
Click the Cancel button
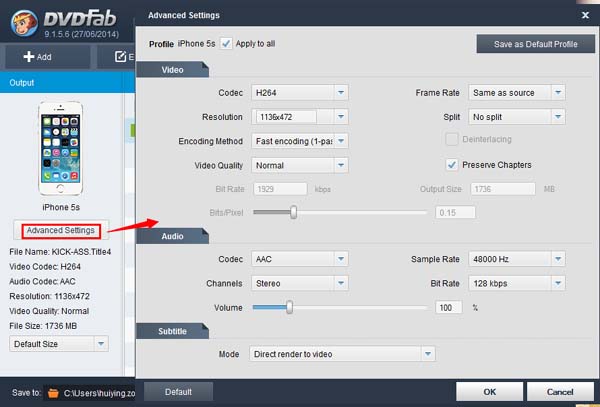(x=560, y=392)
